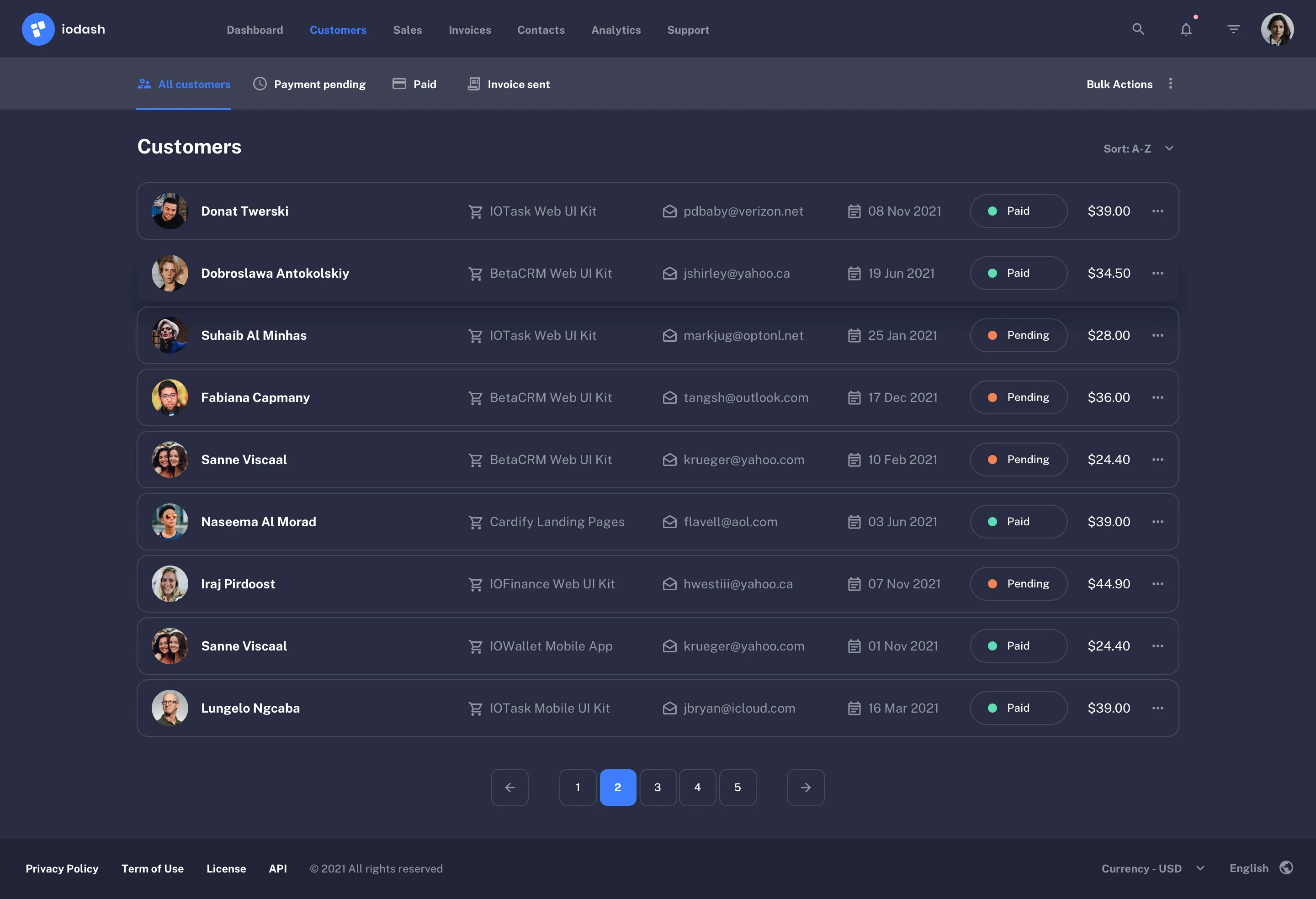
Task: Click the Privacy Policy link in the footer
Action: click(x=62, y=868)
